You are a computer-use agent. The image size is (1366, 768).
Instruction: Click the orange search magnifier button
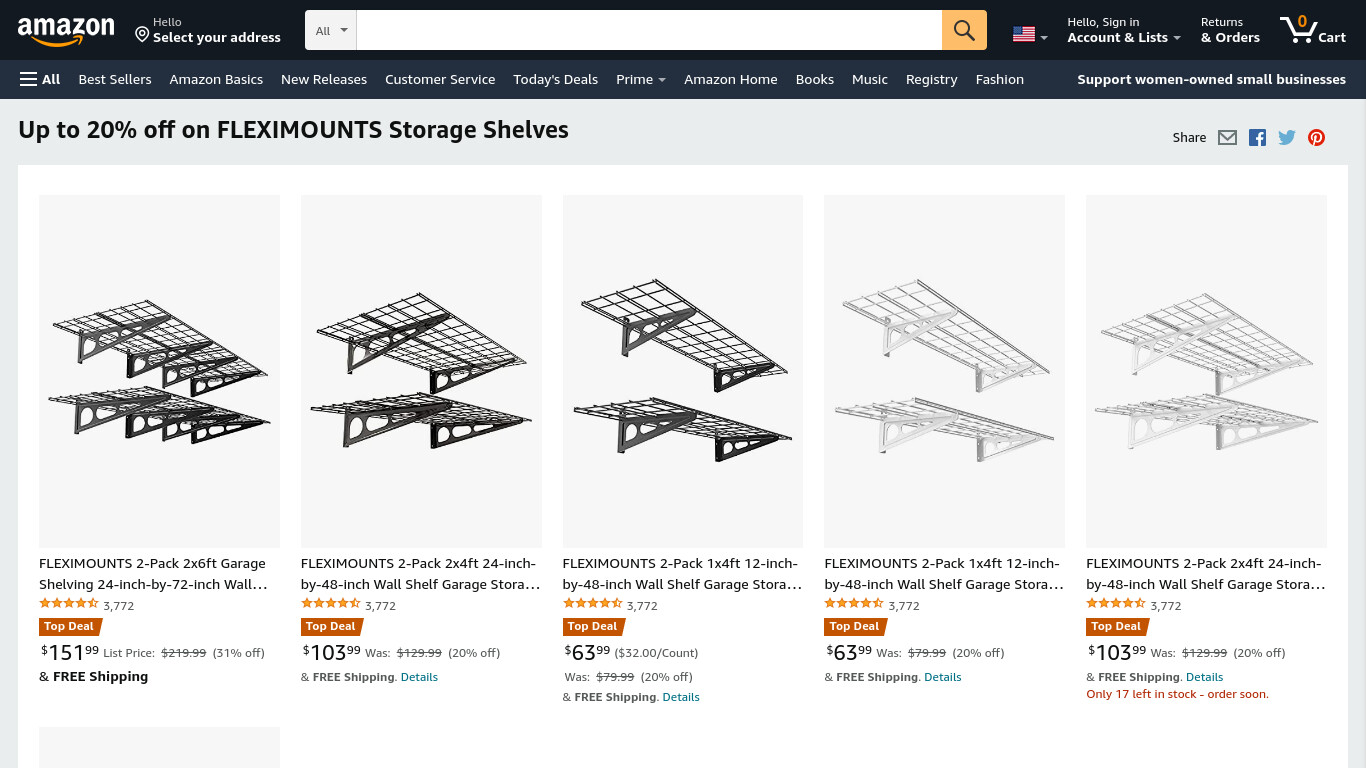point(964,30)
